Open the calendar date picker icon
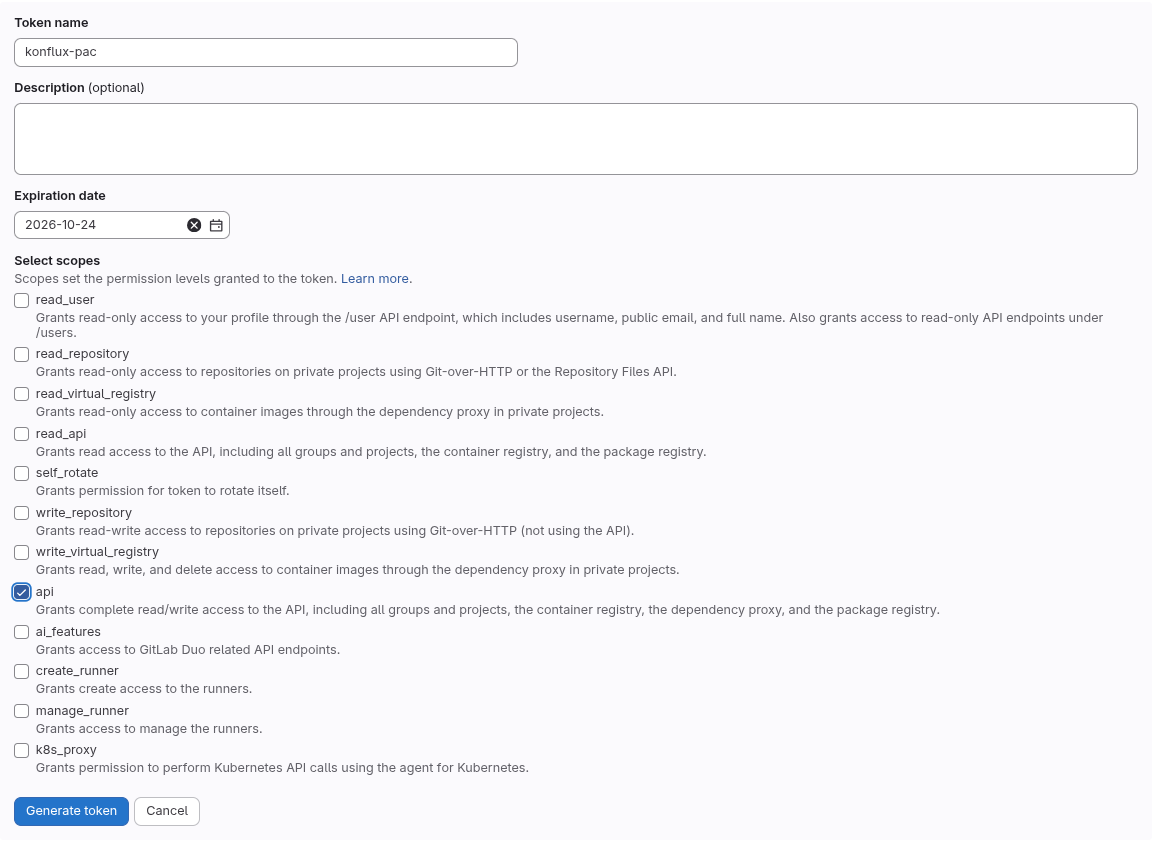The width and height of the screenshot is (1160, 843). pos(216,226)
